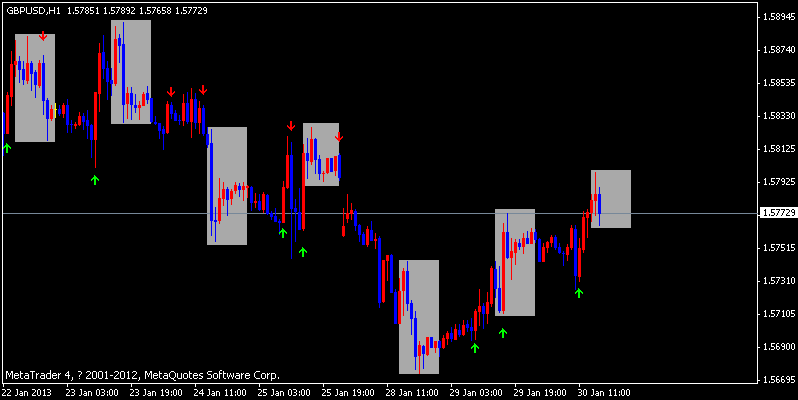Screen dimensions: 798x400
Task: Click the 1.57310 price axis value
Action: pyautogui.click(x=779, y=281)
